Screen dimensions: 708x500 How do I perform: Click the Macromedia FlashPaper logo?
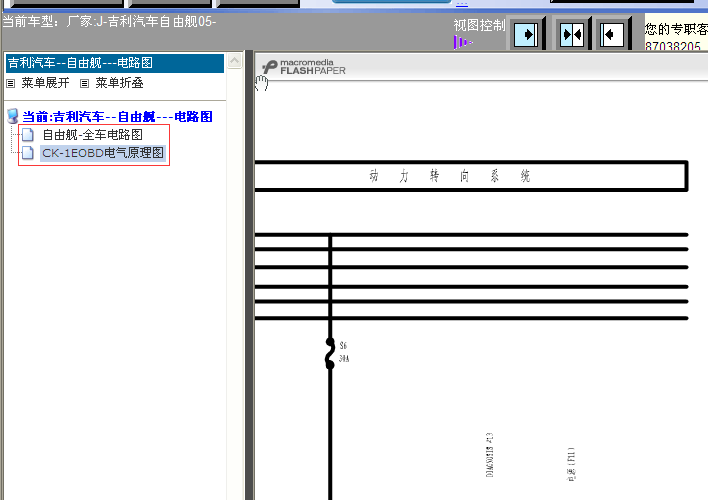[x=303, y=67]
